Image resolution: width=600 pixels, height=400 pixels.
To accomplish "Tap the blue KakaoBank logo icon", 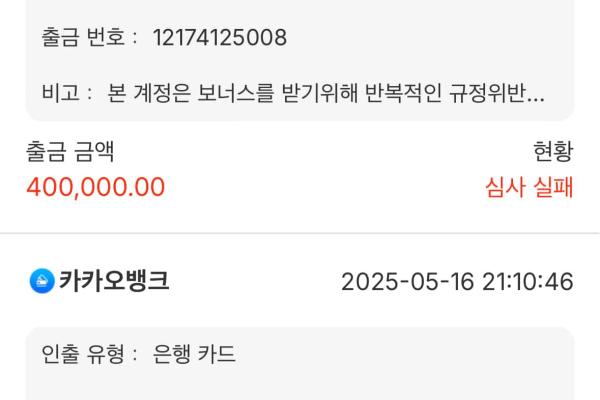I will click(42, 281).
